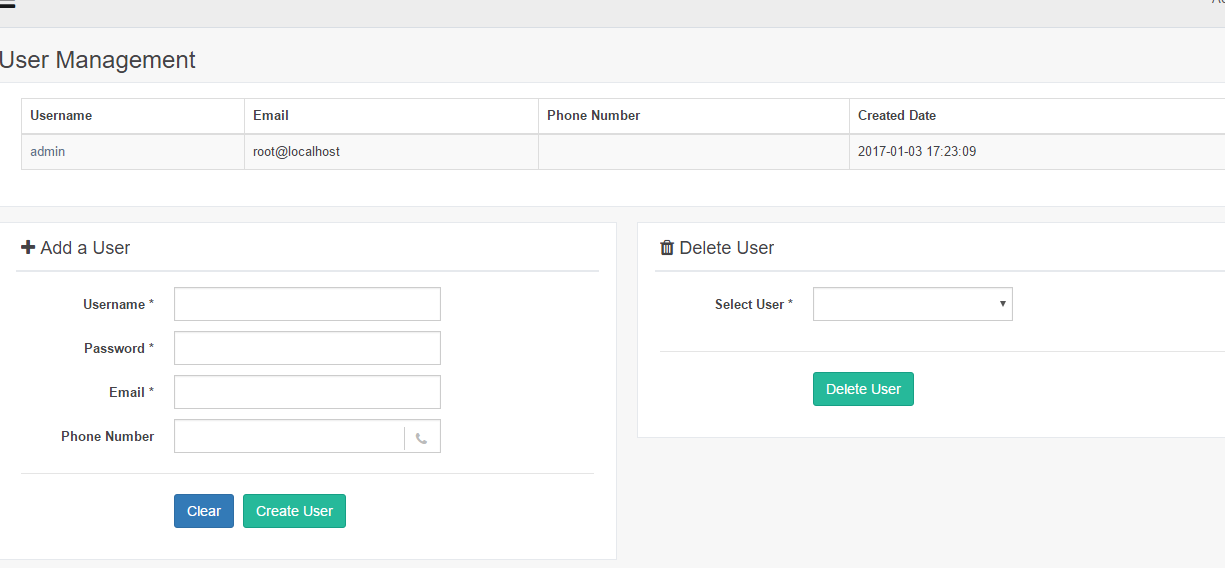The width and height of the screenshot is (1225, 568).
Task: Focus the Username input field
Action: (x=307, y=304)
